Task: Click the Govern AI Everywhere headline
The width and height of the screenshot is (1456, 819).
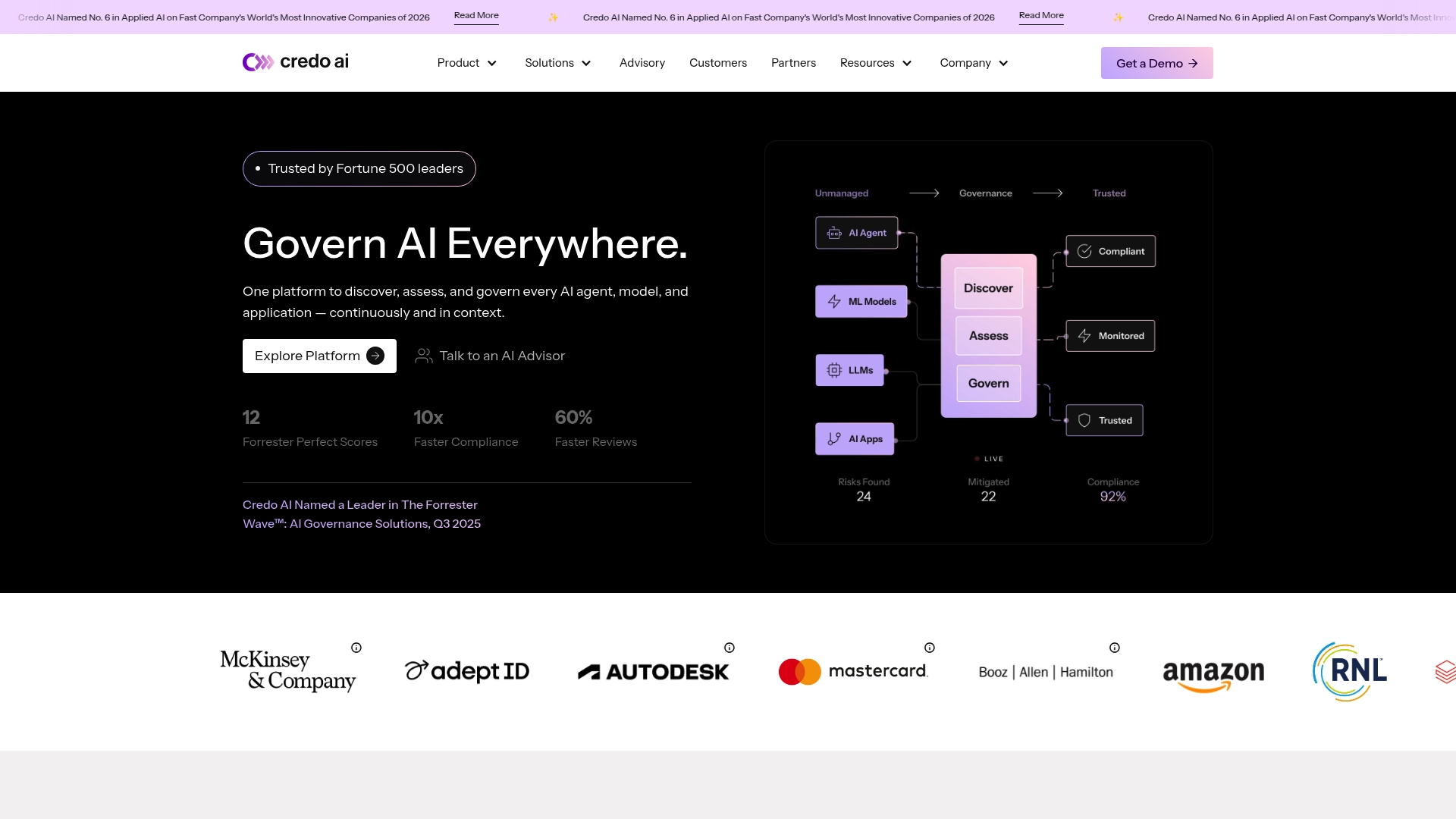Action: click(465, 243)
